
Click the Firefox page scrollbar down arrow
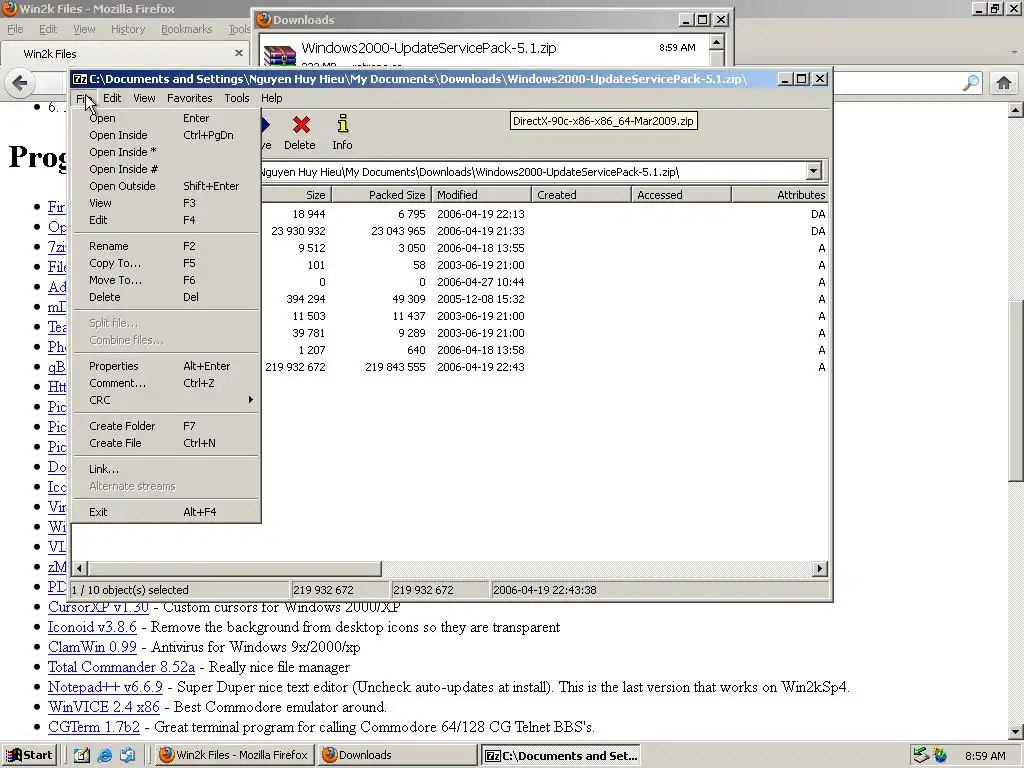(x=1016, y=731)
